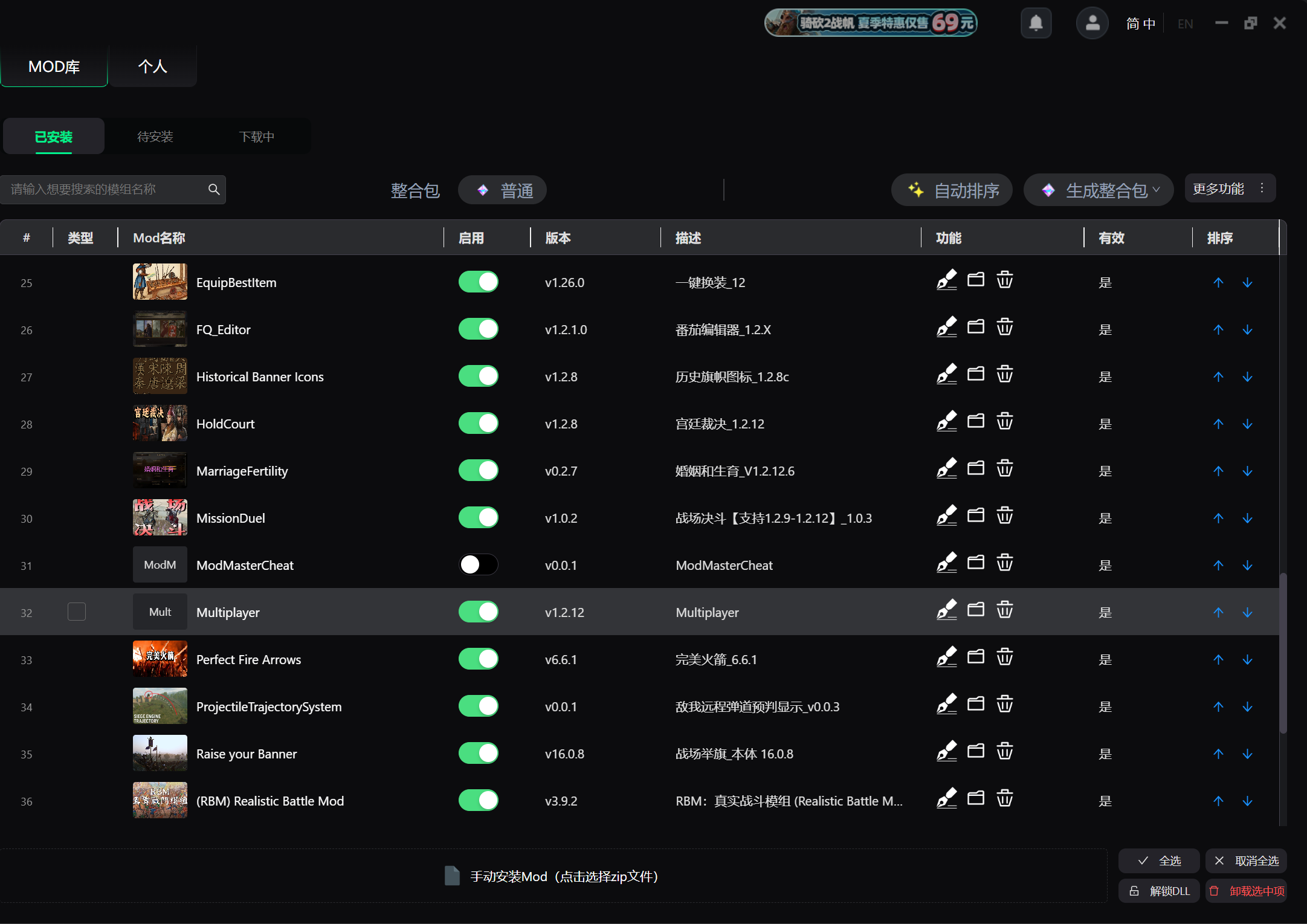Open the notification bell
This screenshot has height=924, width=1307.
1036,24
